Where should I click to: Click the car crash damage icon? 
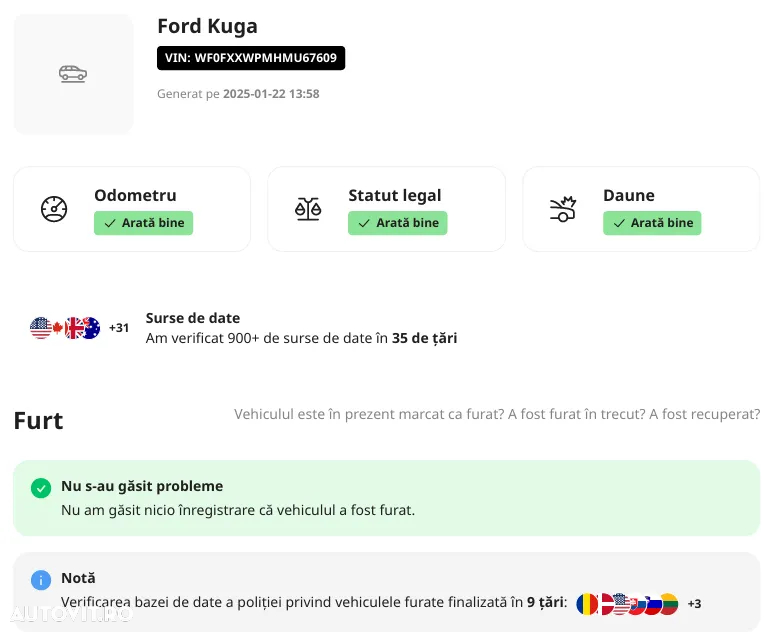pos(563,209)
